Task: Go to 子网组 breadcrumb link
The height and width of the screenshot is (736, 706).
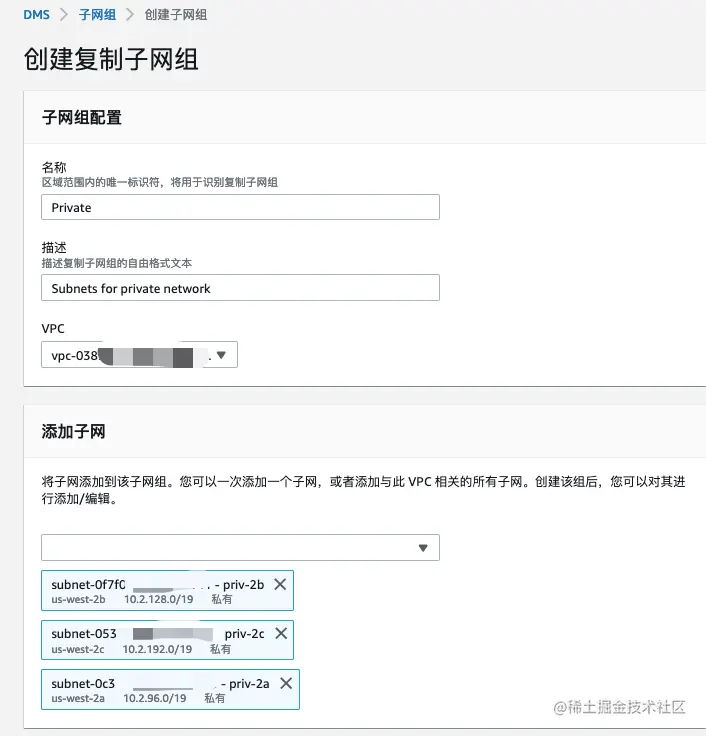Action: pyautogui.click(x=97, y=15)
